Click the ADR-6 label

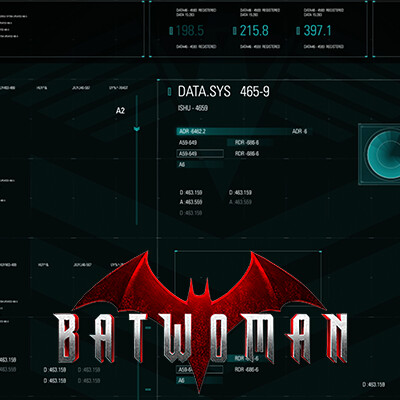pos(299,131)
